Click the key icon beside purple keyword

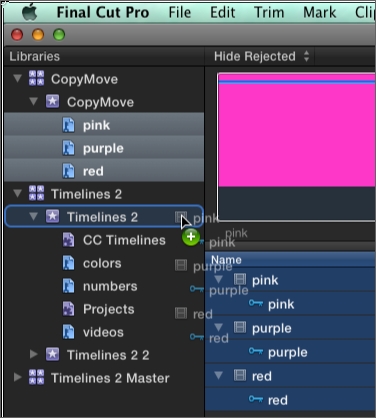pos(256,351)
